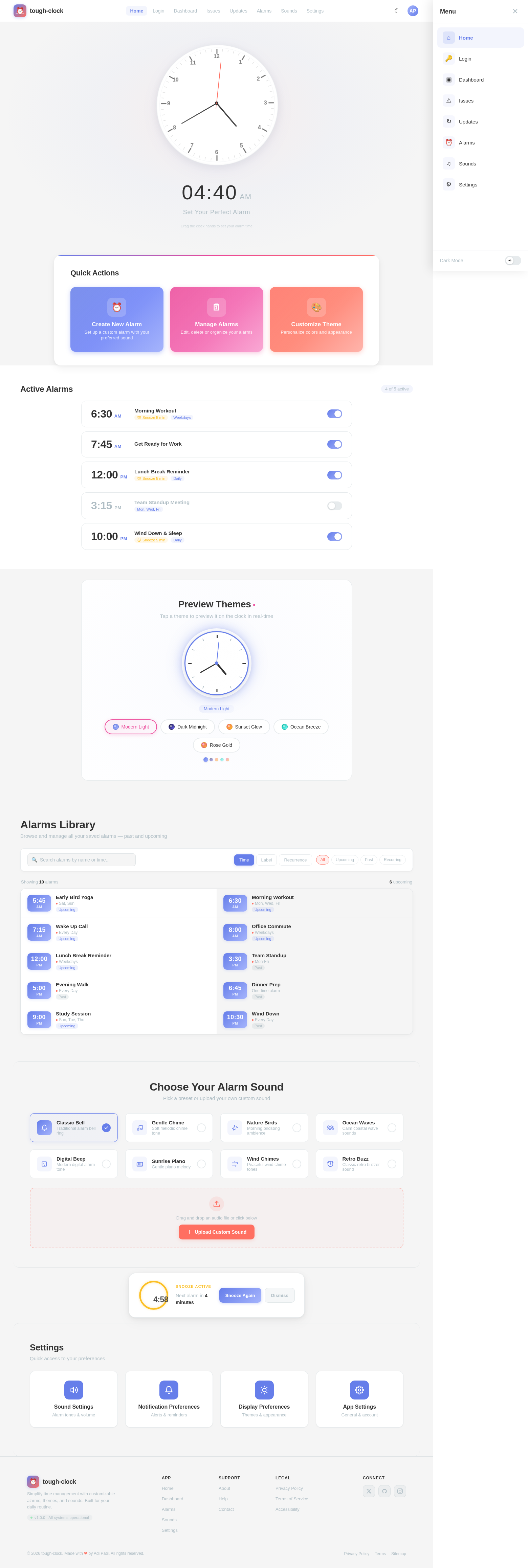The height and width of the screenshot is (1568, 528).
Task: Select the Gentle Chime sound radio
Action: (x=202, y=1128)
